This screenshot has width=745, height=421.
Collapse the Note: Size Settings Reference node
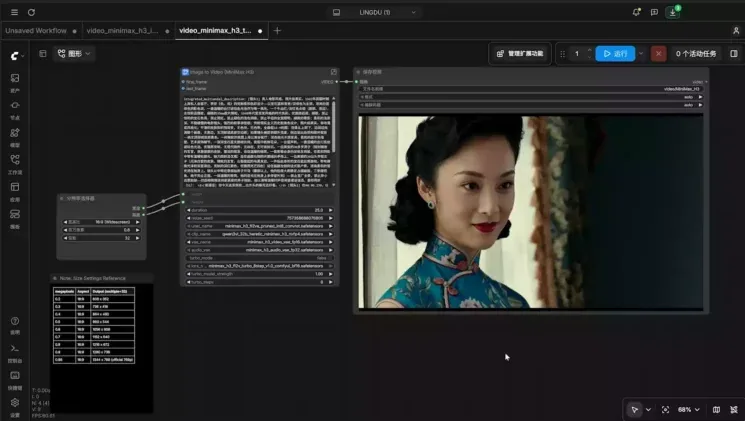pyautogui.click(x=55, y=278)
